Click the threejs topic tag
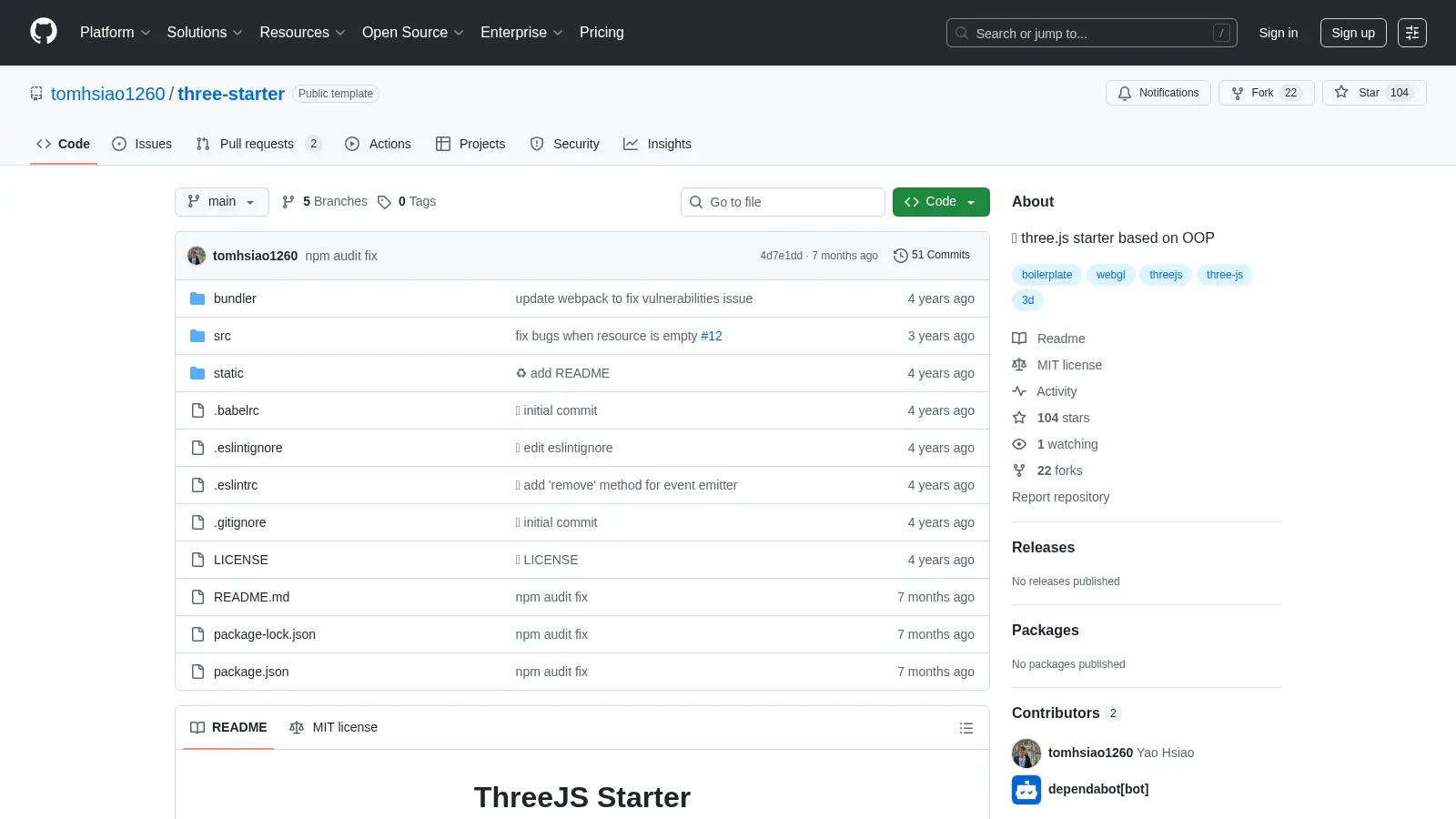The height and width of the screenshot is (819, 1456). pyautogui.click(x=1166, y=275)
